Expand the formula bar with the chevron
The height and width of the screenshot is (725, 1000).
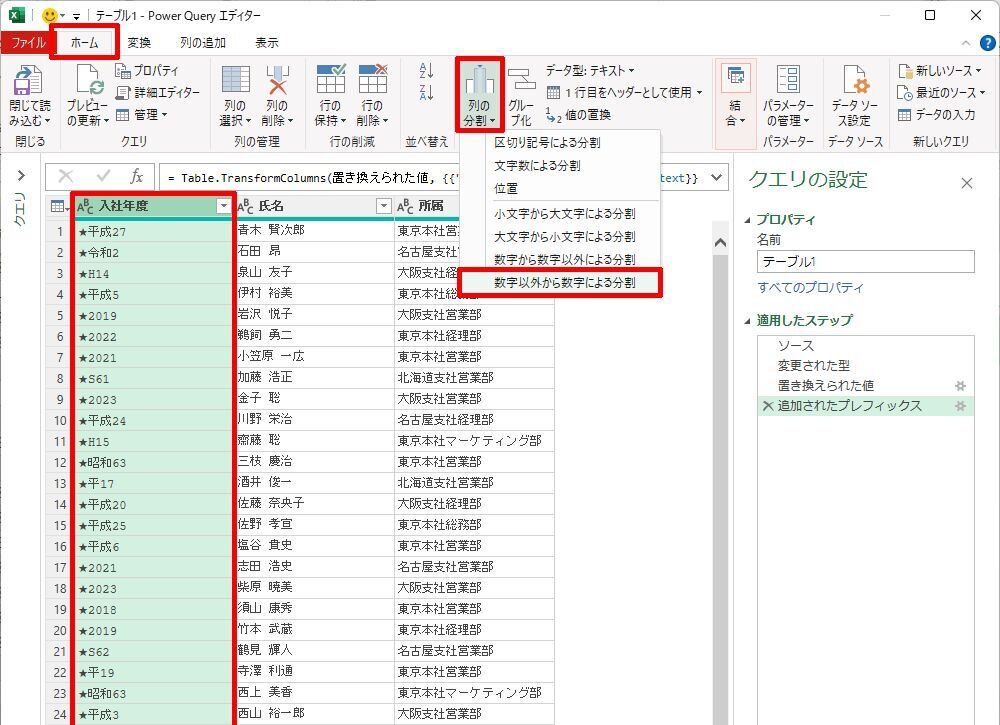[x=716, y=178]
